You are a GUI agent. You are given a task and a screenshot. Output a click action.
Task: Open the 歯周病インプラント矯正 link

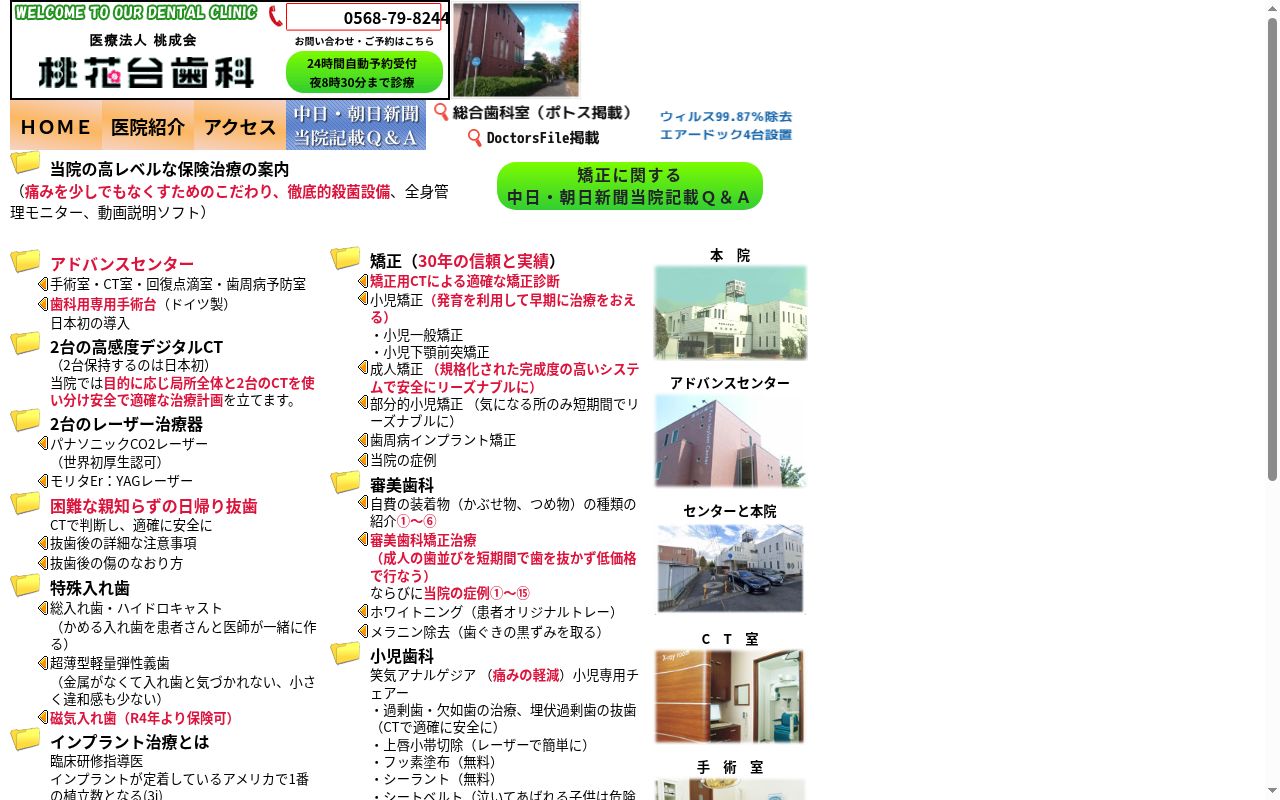point(443,440)
